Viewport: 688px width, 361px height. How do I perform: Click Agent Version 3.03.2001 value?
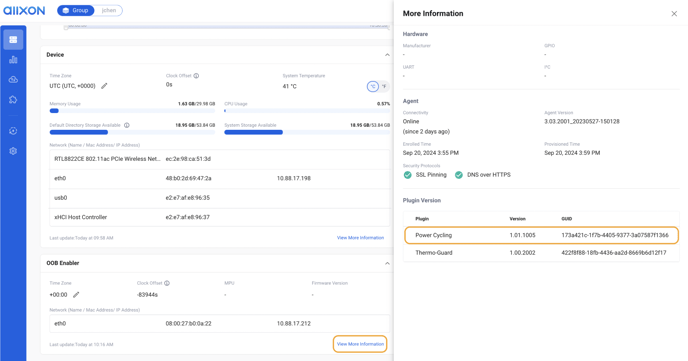pyautogui.click(x=582, y=122)
